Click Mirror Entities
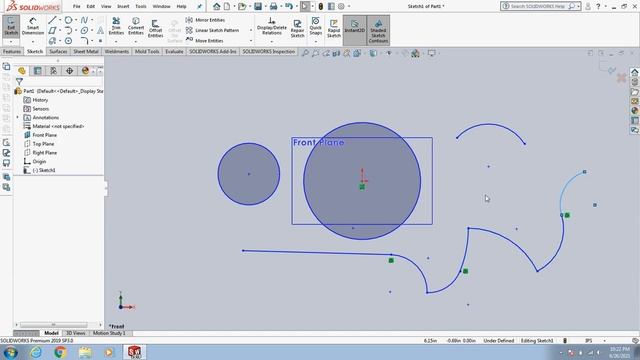This screenshot has height=360, width=640. pyautogui.click(x=205, y=20)
